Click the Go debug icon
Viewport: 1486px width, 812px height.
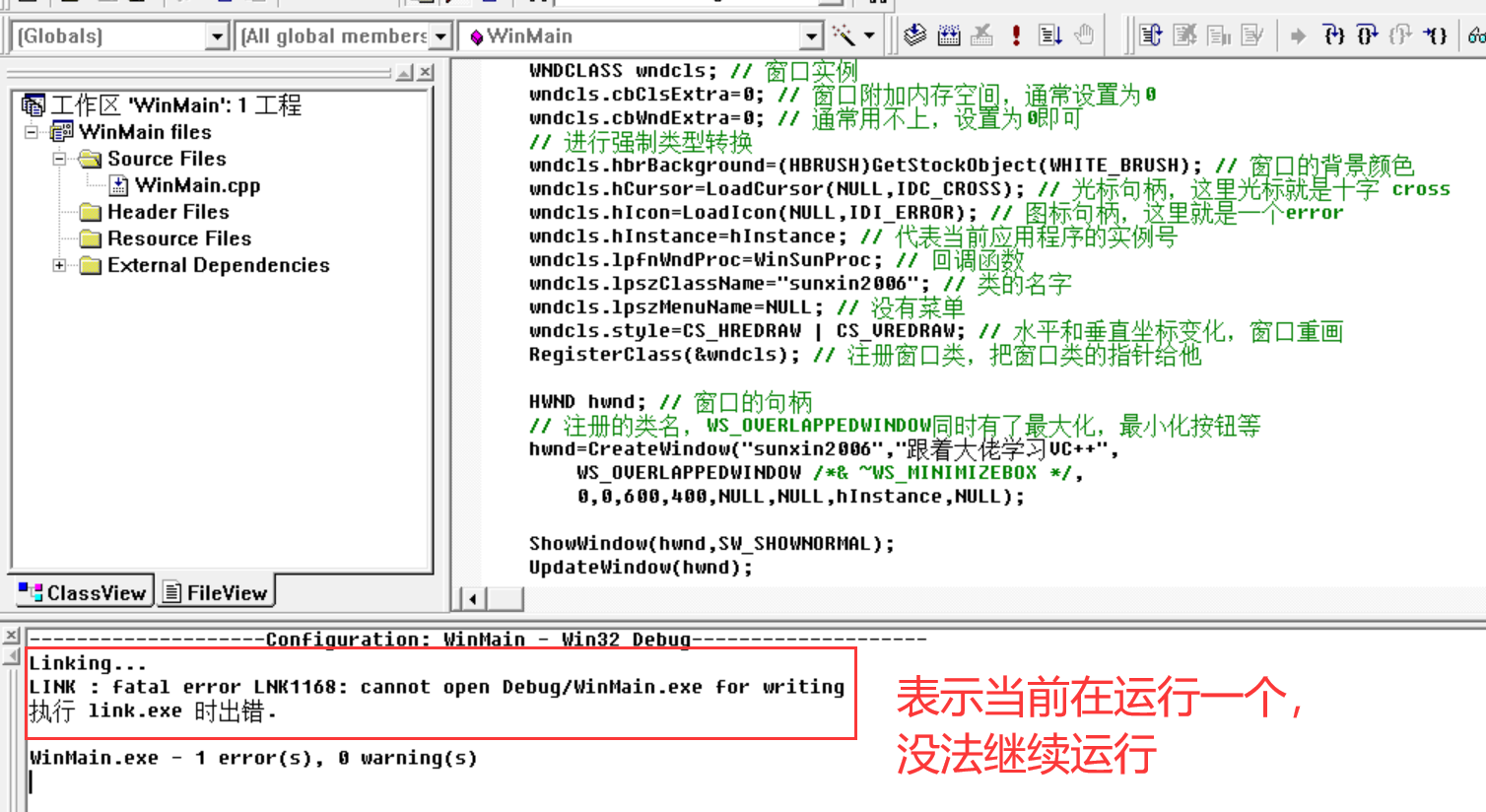tap(1050, 35)
